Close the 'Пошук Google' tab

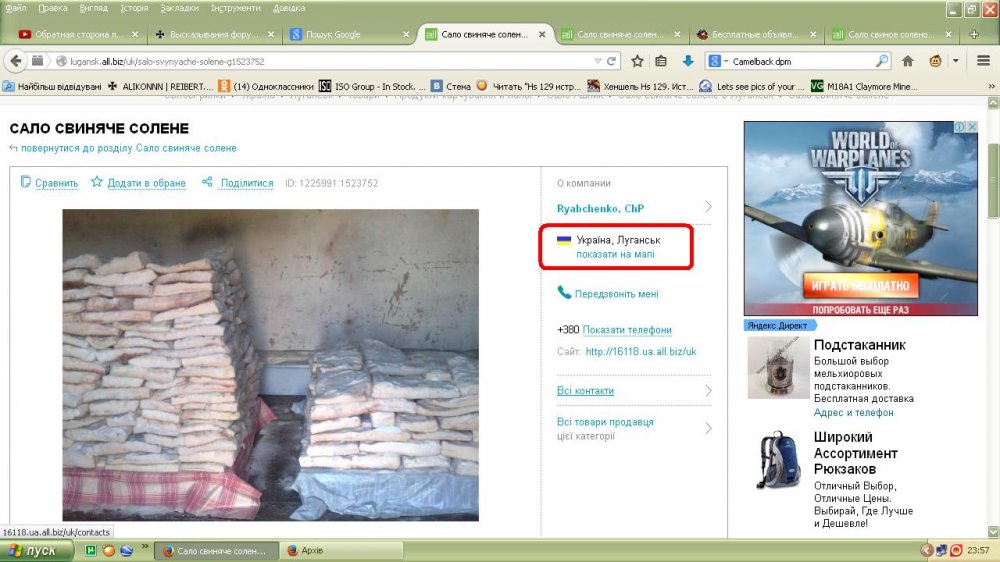pos(406,34)
